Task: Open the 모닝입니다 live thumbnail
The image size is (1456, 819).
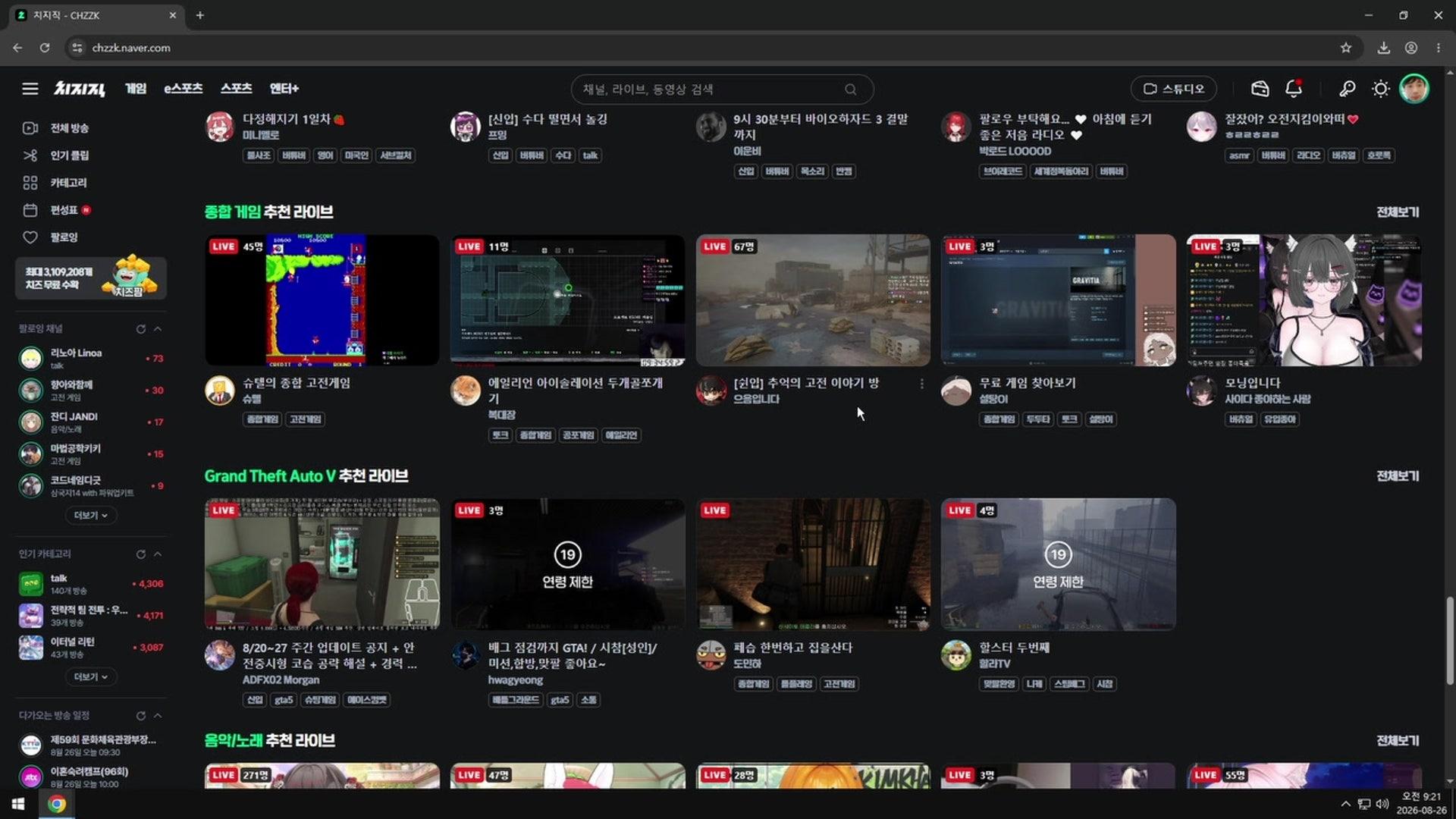Action: 1304,300
